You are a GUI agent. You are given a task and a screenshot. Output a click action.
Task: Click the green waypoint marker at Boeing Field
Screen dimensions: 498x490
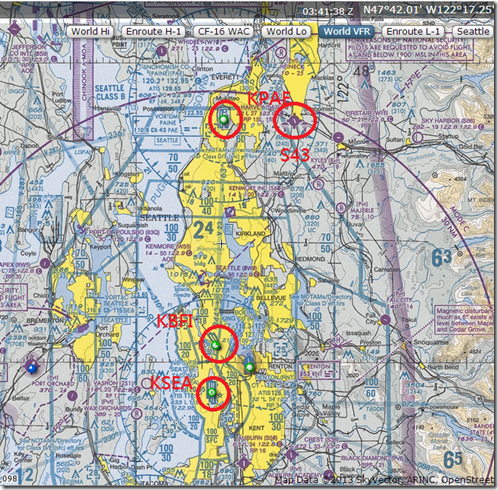(x=216, y=345)
